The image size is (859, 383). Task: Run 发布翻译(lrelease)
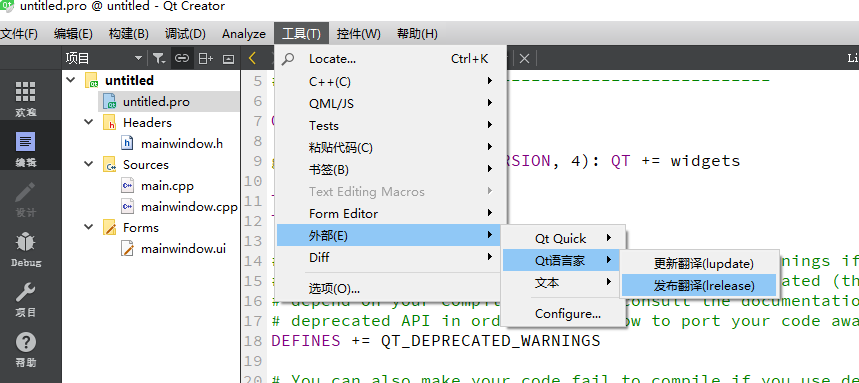tap(699, 285)
